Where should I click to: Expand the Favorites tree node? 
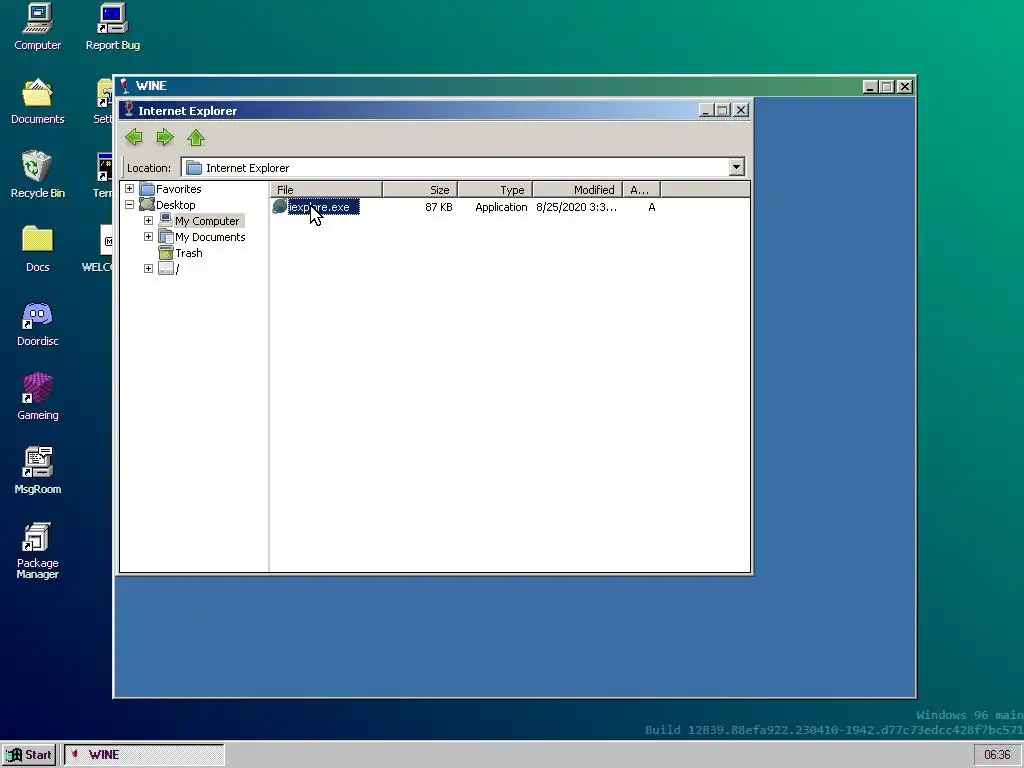point(129,189)
